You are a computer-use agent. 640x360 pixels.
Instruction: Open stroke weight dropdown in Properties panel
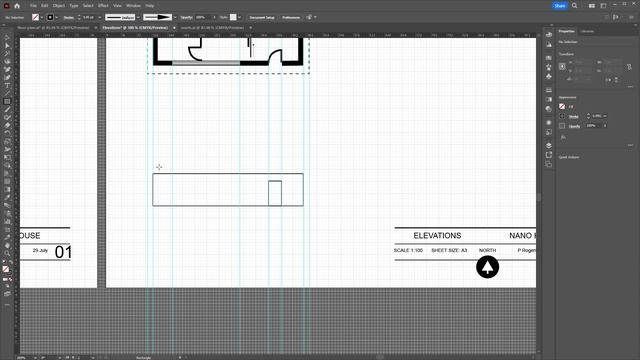[605, 116]
